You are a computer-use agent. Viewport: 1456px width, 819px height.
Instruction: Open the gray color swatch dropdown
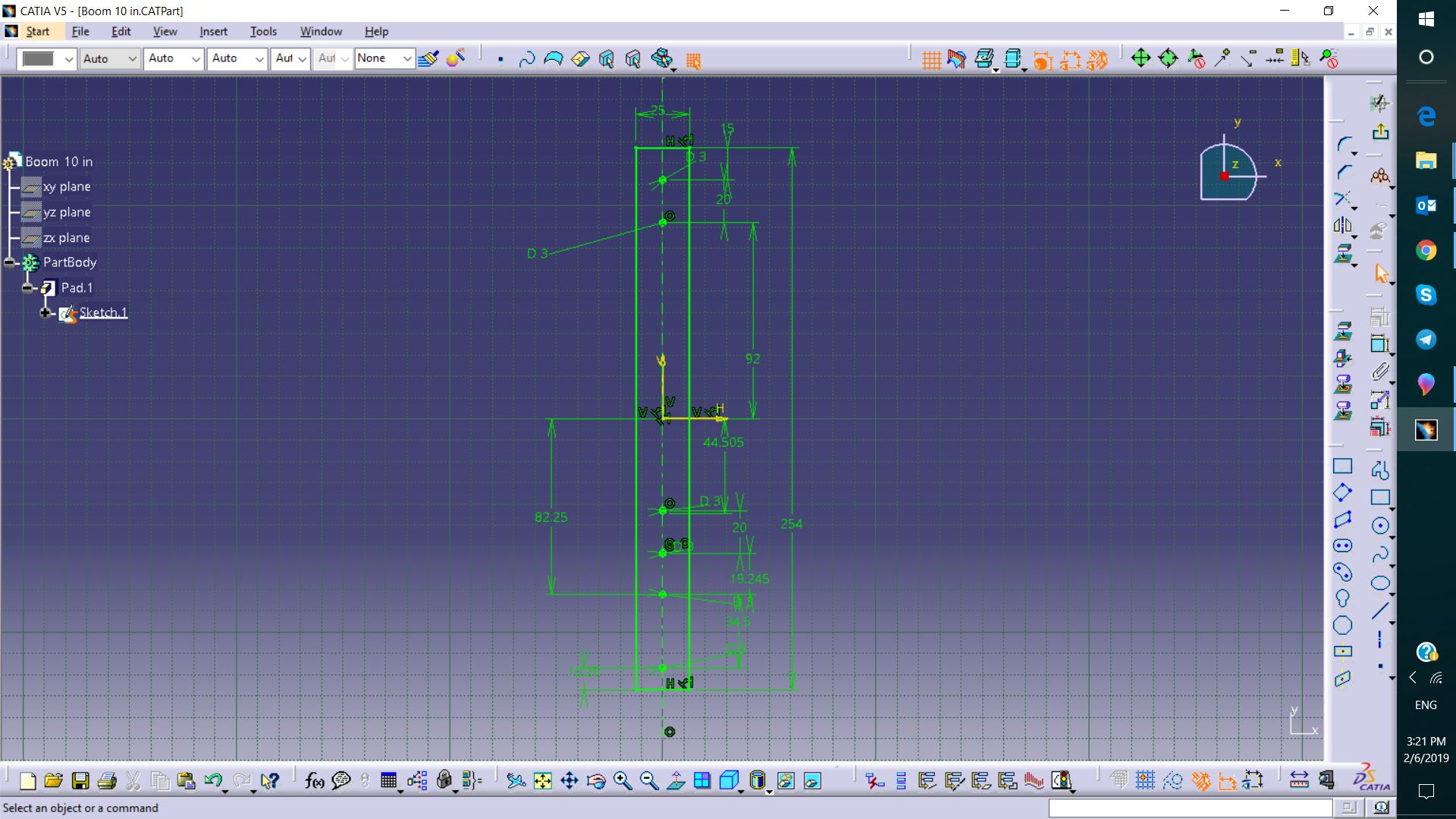pyautogui.click(x=68, y=58)
